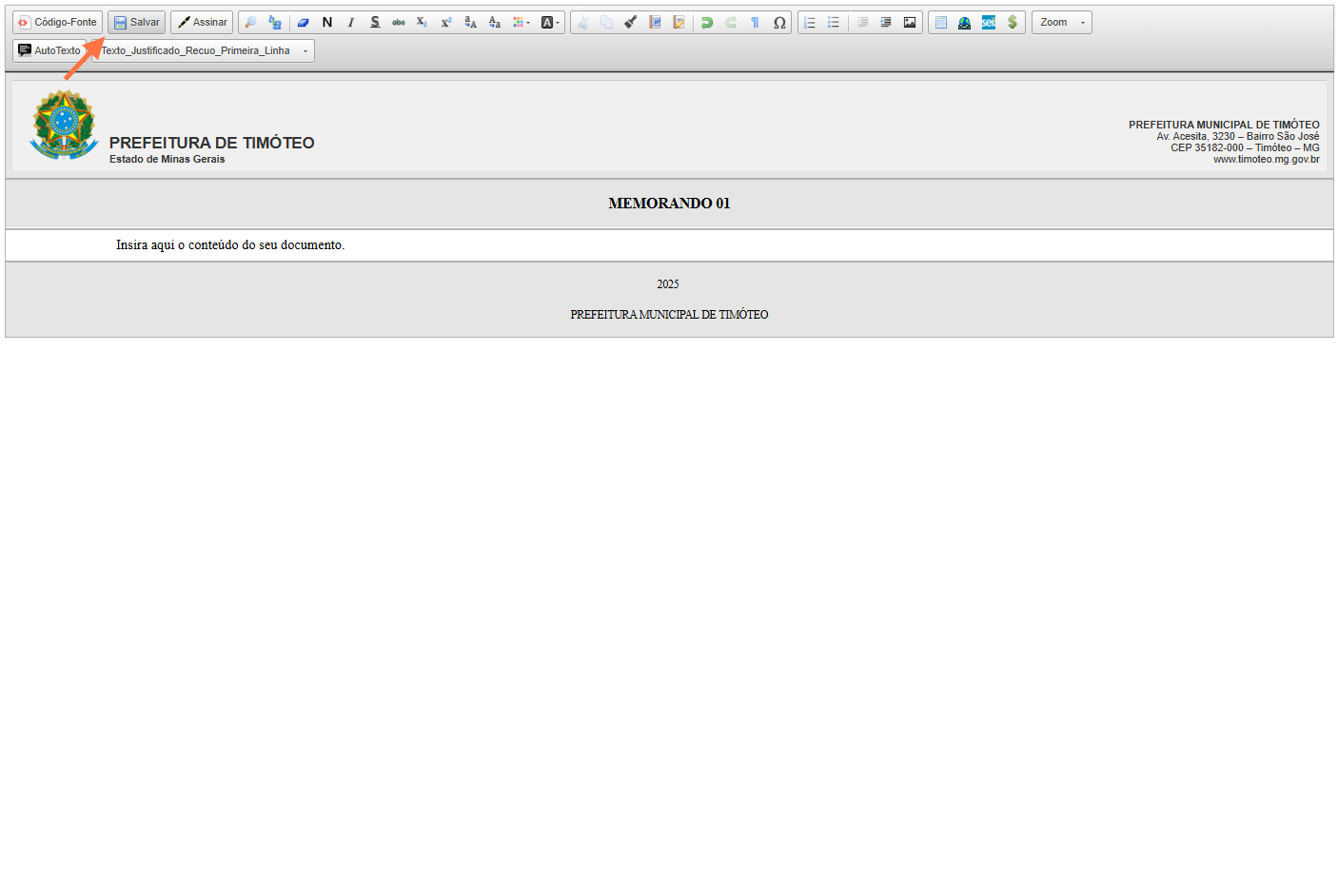1338x896 pixels.
Task: Toggle underline (S) formatting
Action: click(x=375, y=22)
